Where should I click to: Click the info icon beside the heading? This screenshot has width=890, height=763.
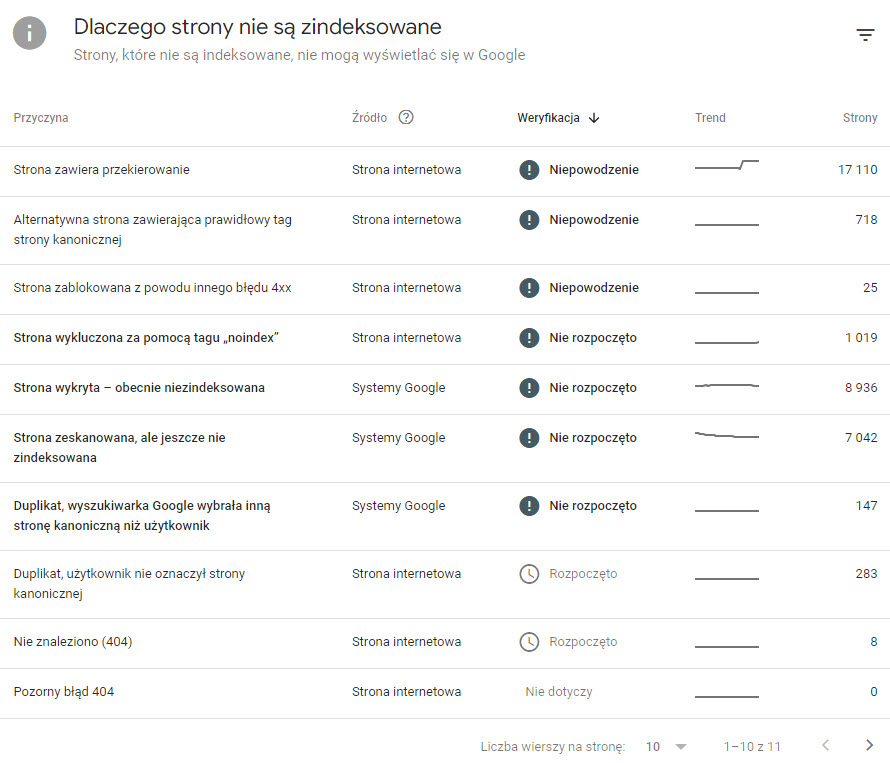click(x=30, y=33)
